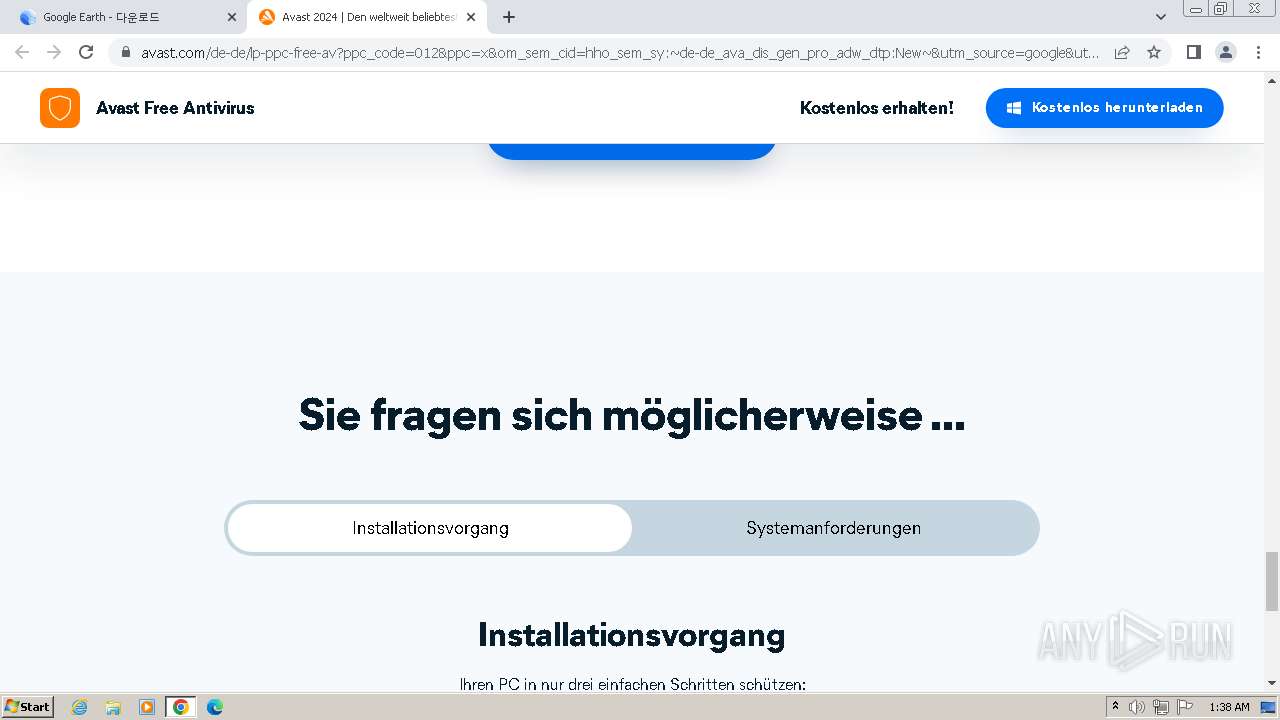Select the Installationsvorgang tab
This screenshot has width=1280, height=720.
pyautogui.click(x=430, y=528)
